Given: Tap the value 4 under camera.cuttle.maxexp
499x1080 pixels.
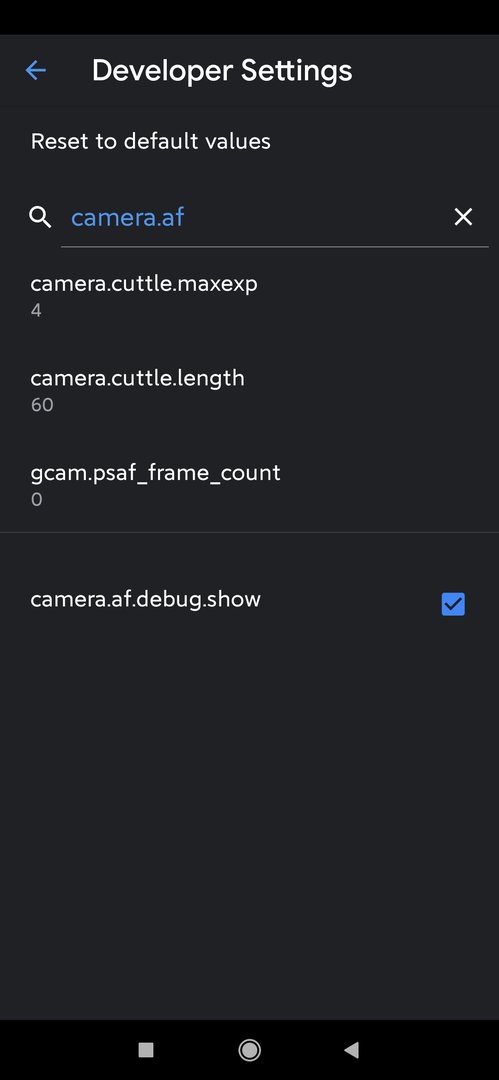Looking at the screenshot, I should [x=36, y=310].
